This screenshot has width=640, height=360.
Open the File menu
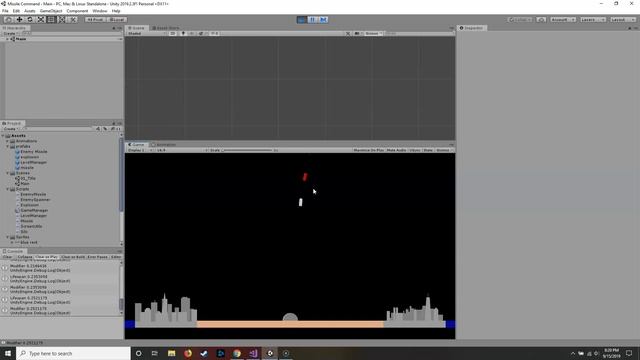[x=5, y=11]
